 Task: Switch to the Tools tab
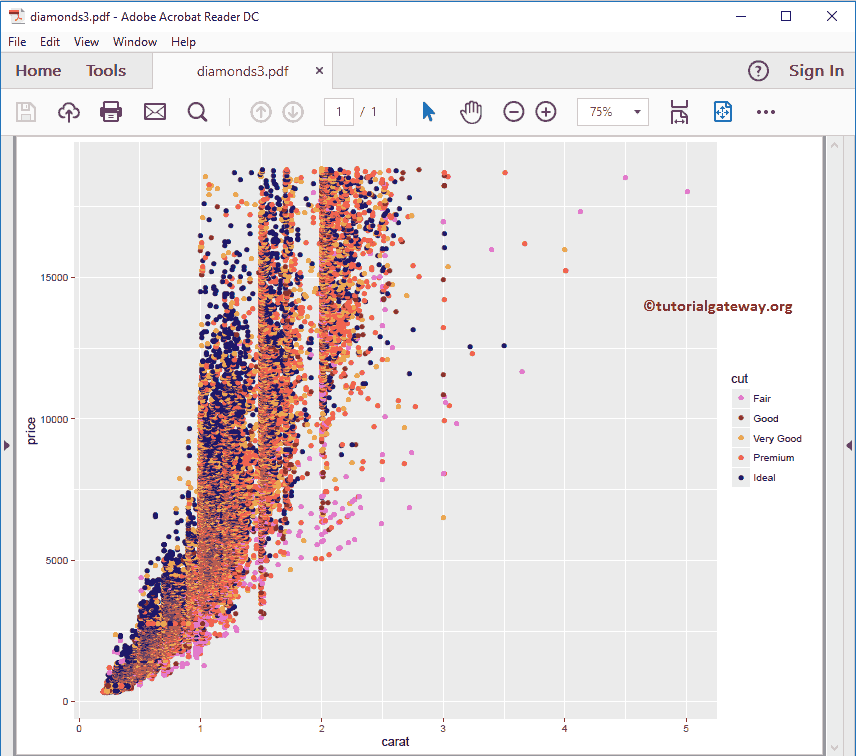click(x=106, y=71)
